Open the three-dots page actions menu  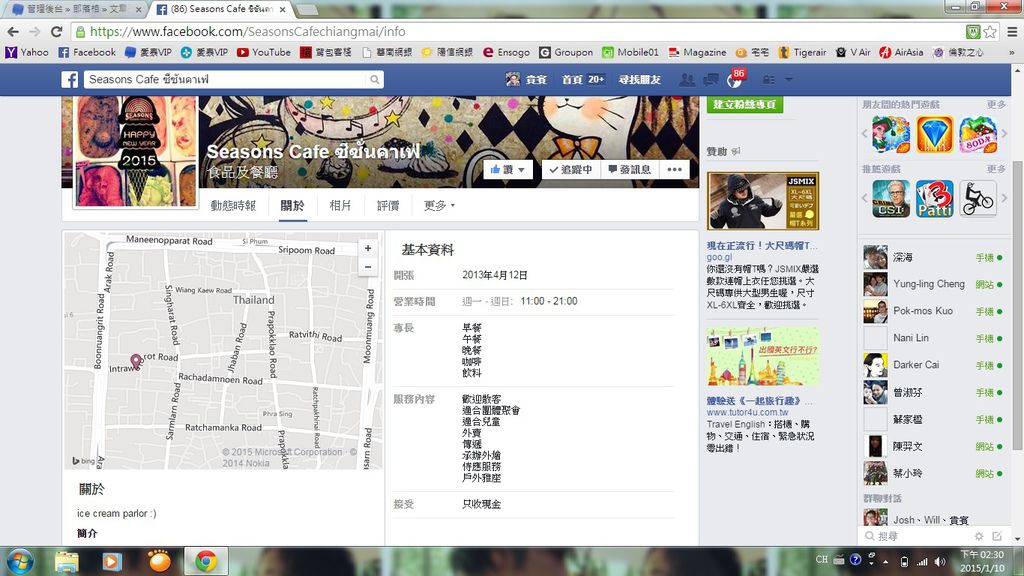(675, 170)
